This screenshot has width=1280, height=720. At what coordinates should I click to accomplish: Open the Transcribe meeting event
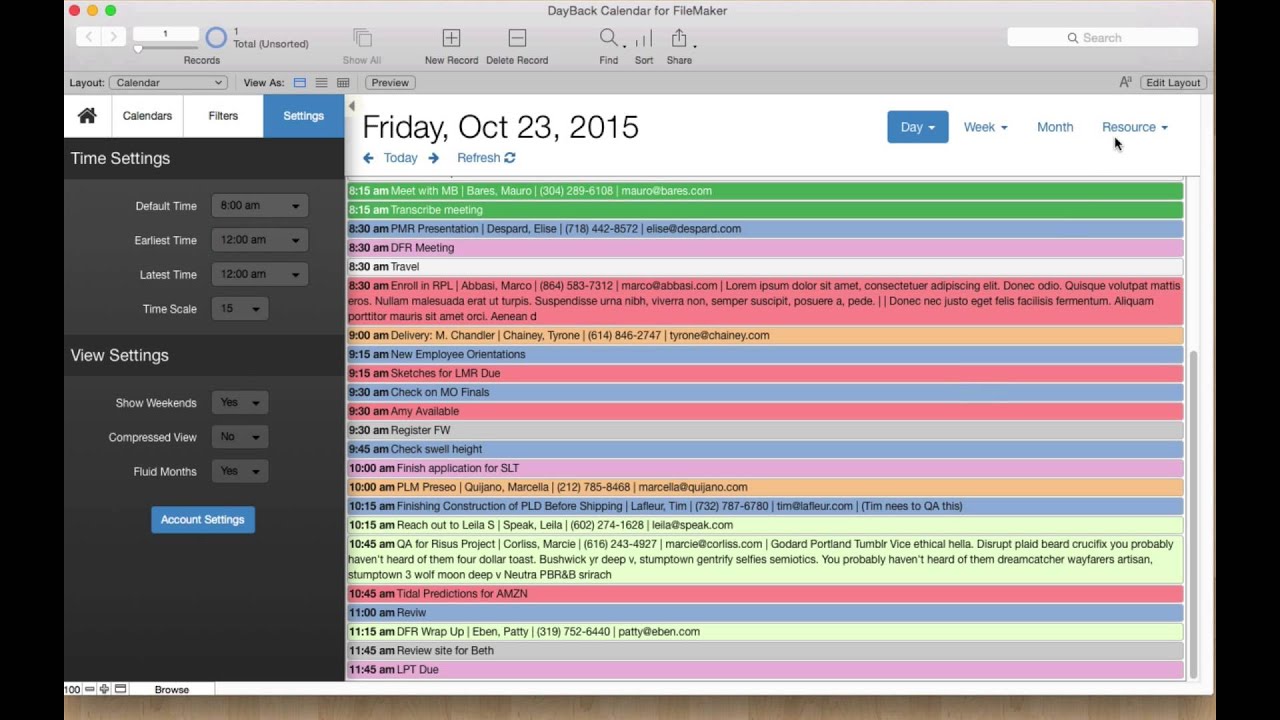765,210
